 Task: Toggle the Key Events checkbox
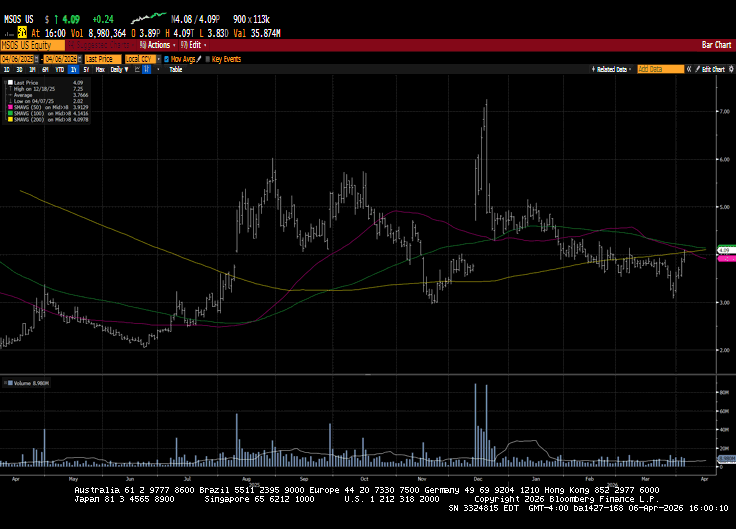coord(207,59)
